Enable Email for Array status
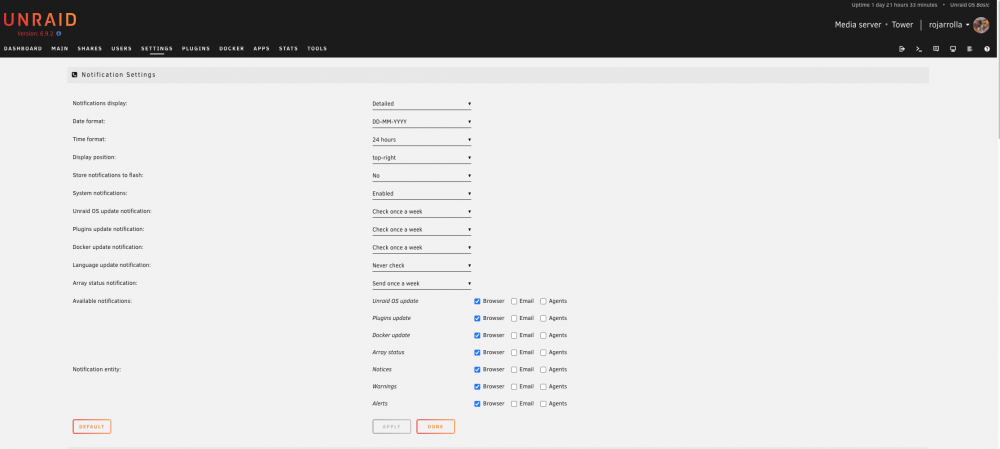Viewport: 1000px width, 449px height. 514,352
